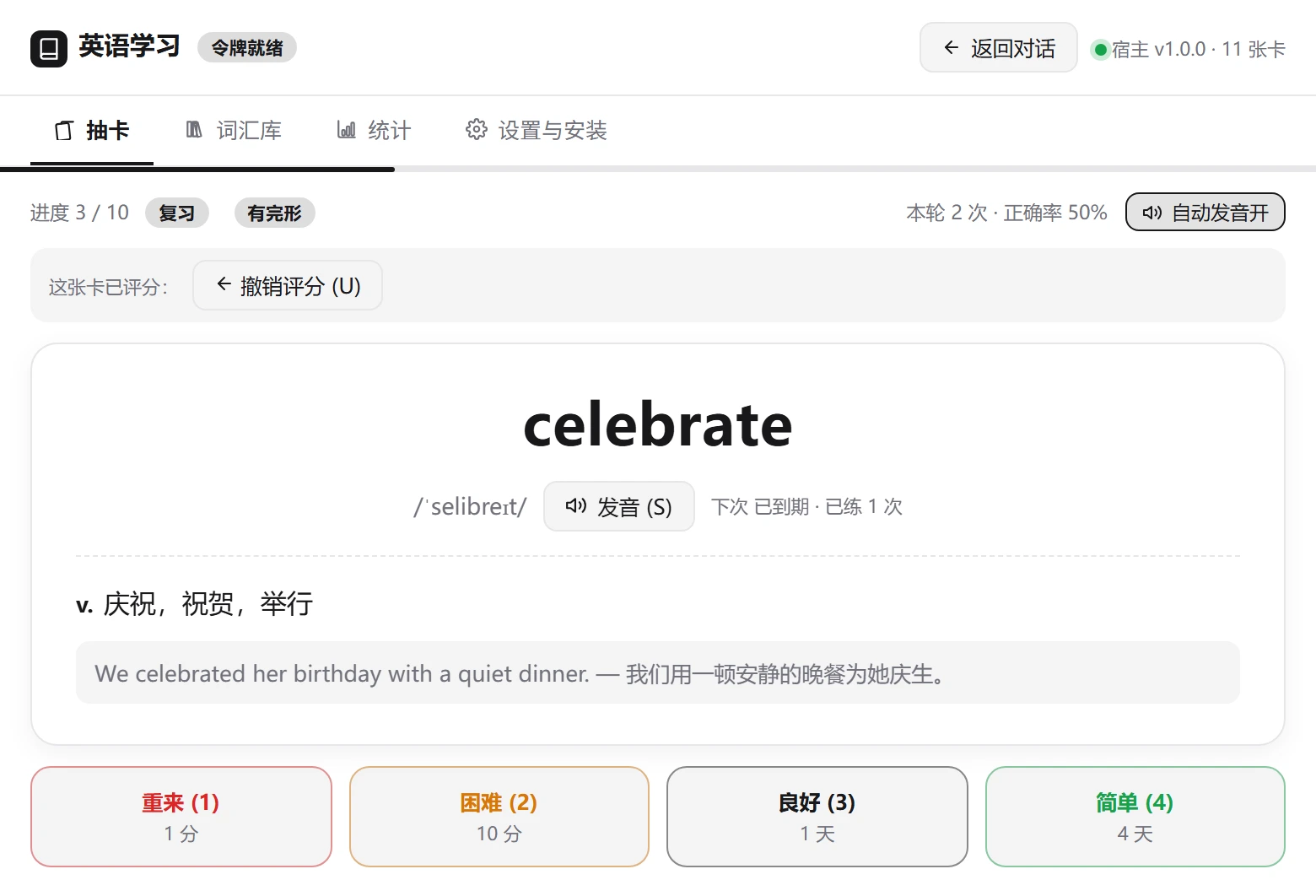Image resolution: width=1316 pixels, height=896 pixels.
Task: Play pronunciation with 发音 (S)
Action: pyautogui.click(x=619, y=506)
